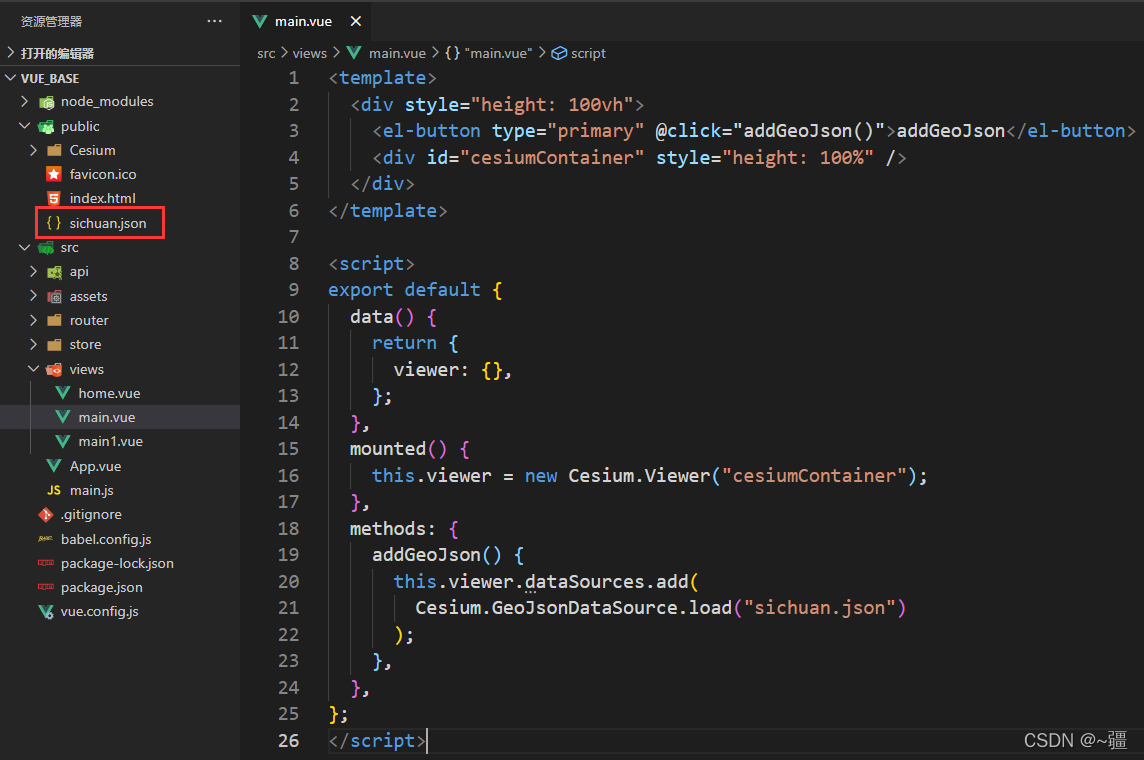Collapse the views folder chevron
This screenshot has width=1144, height=760.
34,368
